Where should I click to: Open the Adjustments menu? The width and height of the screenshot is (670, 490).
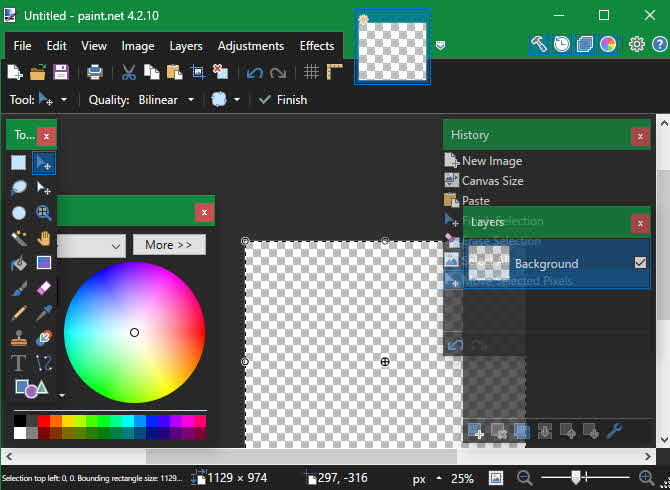coord(251,46)
